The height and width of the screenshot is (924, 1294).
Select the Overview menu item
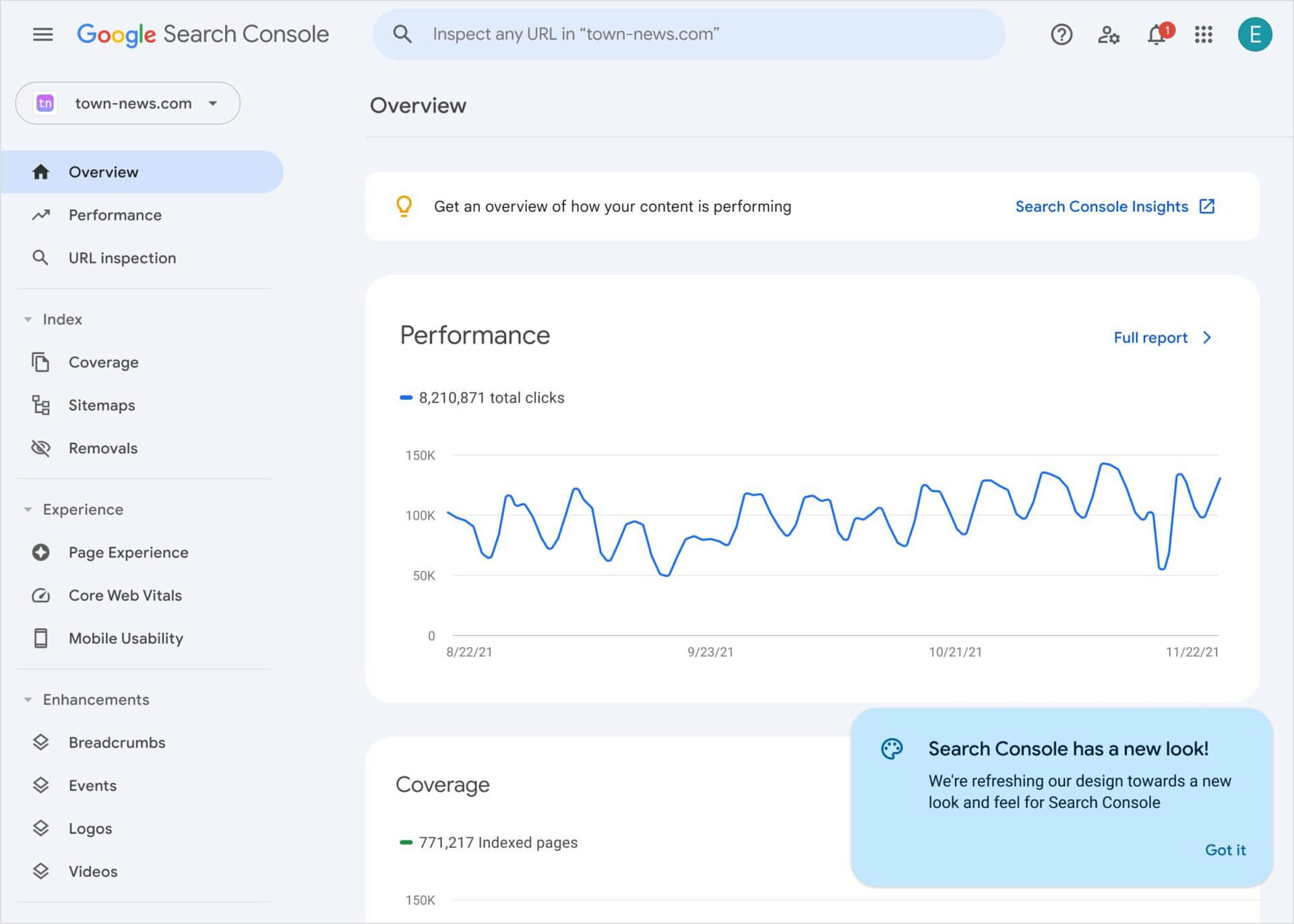pyautogui.click(x=104, y=172)
